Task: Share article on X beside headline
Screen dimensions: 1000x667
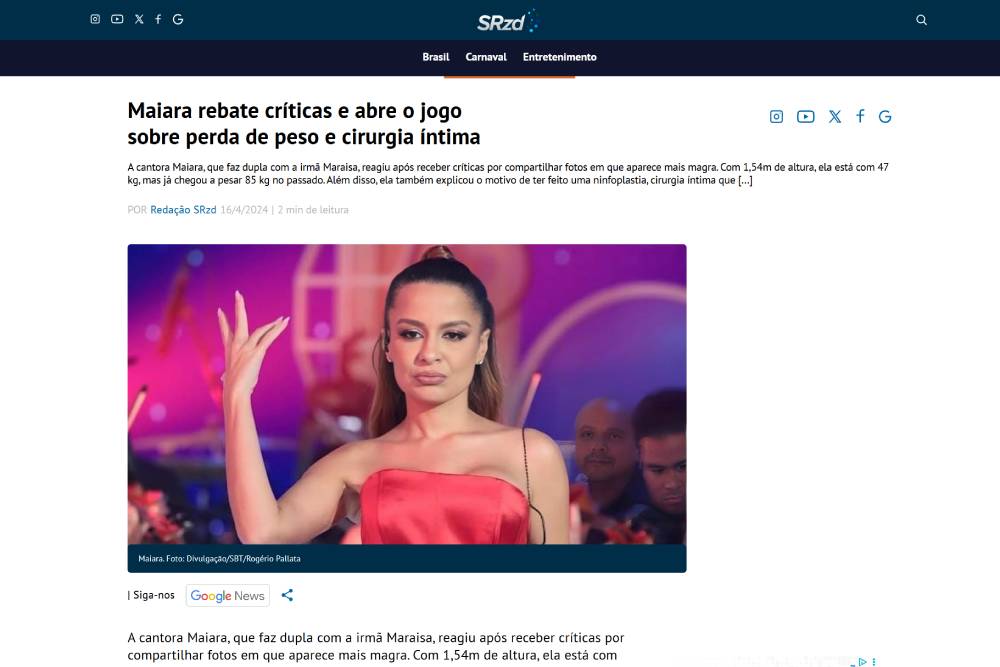Action: [835, 117]
